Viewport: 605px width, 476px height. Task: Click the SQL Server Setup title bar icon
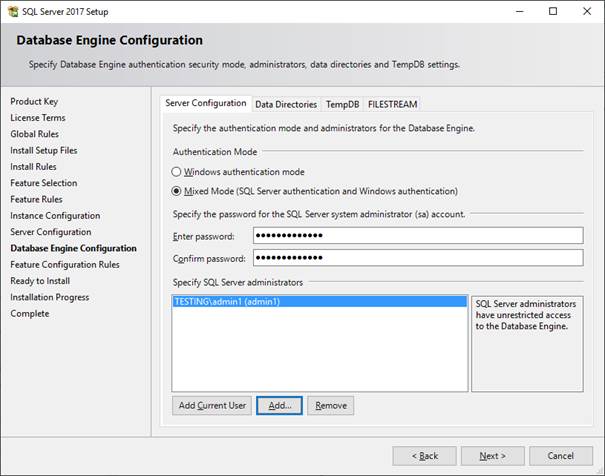coord(13,12)
